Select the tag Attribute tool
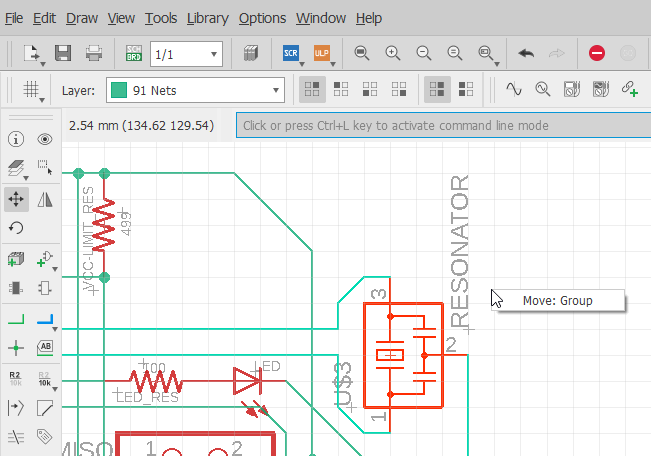Screen dimensions: 651x456 click(x=44, y=436)
